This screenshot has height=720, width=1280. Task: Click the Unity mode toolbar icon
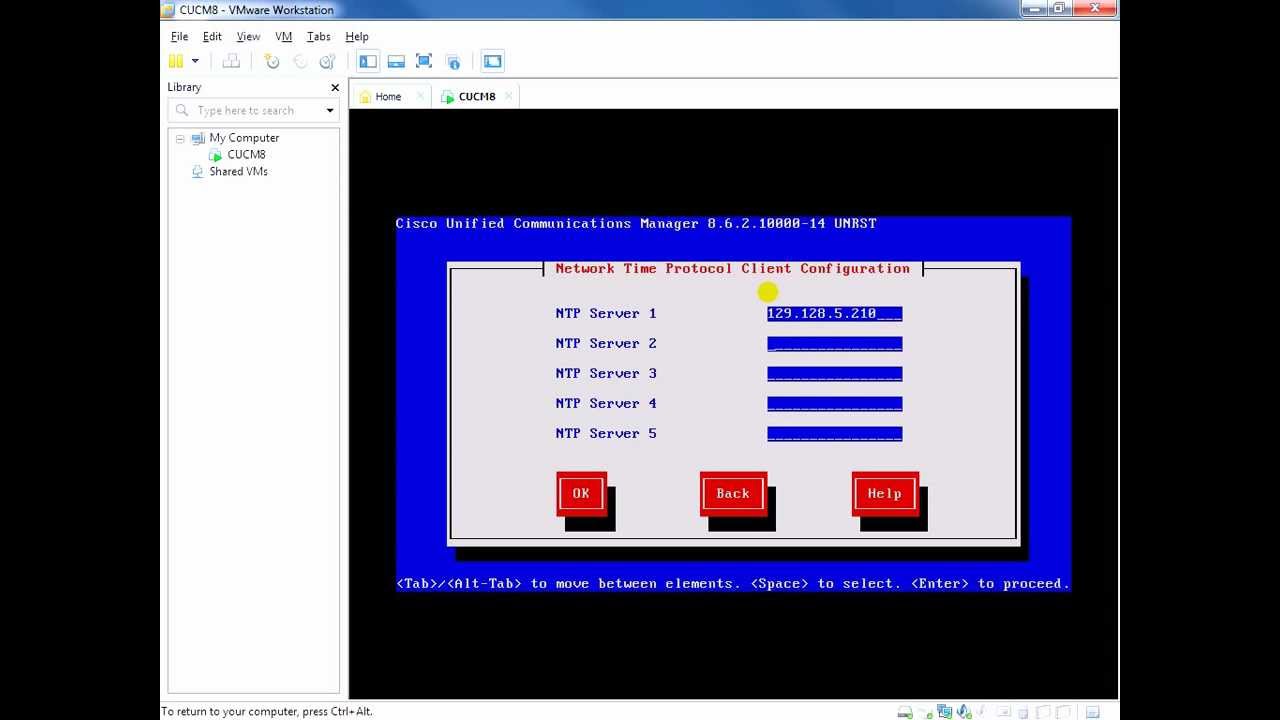coord(452,61)
